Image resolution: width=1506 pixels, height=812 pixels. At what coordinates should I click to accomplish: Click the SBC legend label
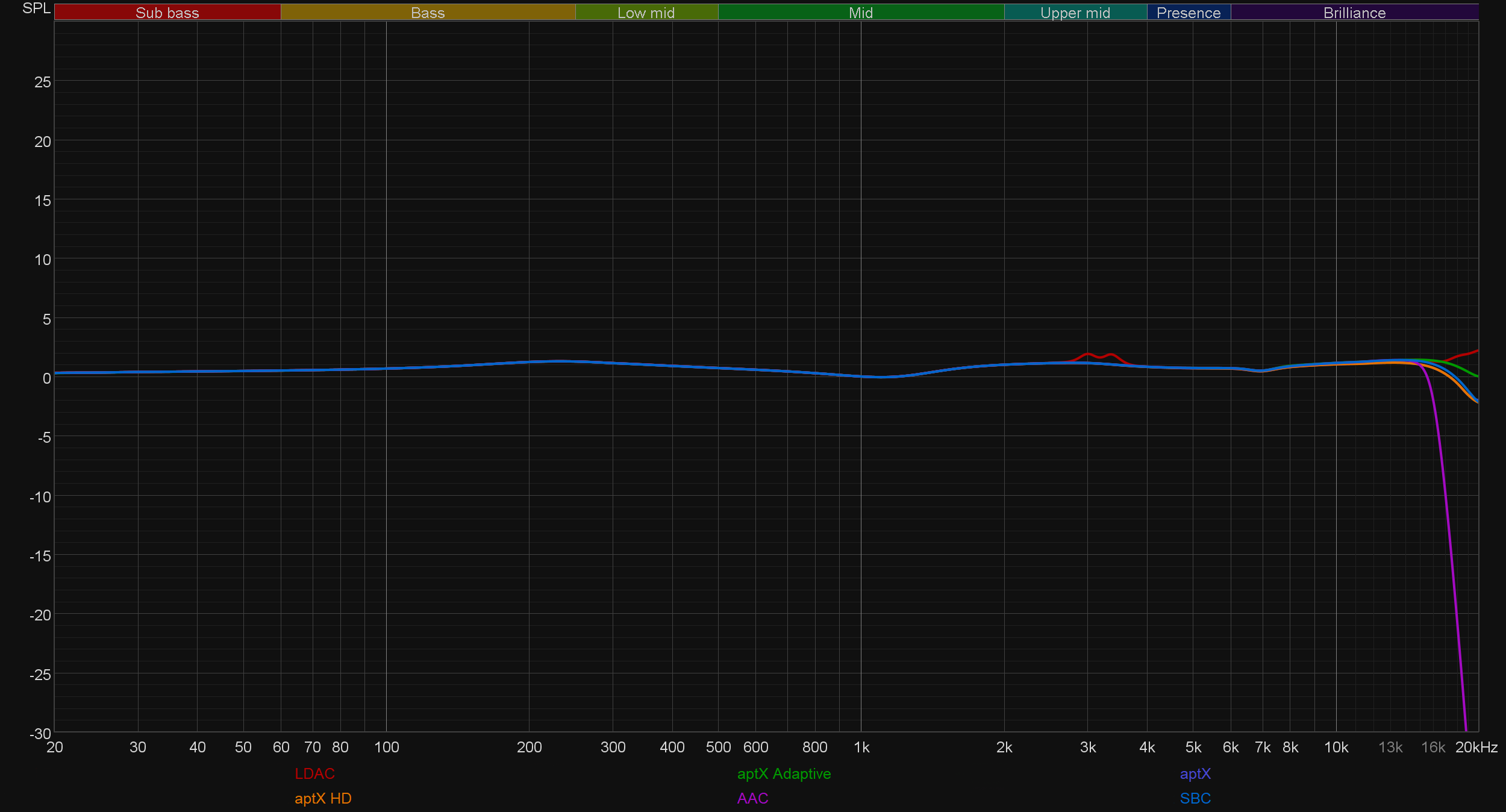pyautogui.click(x=1195, y=798)
